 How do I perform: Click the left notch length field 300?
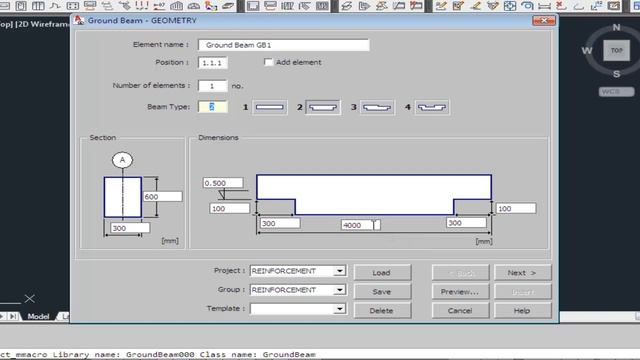[280, 223]
